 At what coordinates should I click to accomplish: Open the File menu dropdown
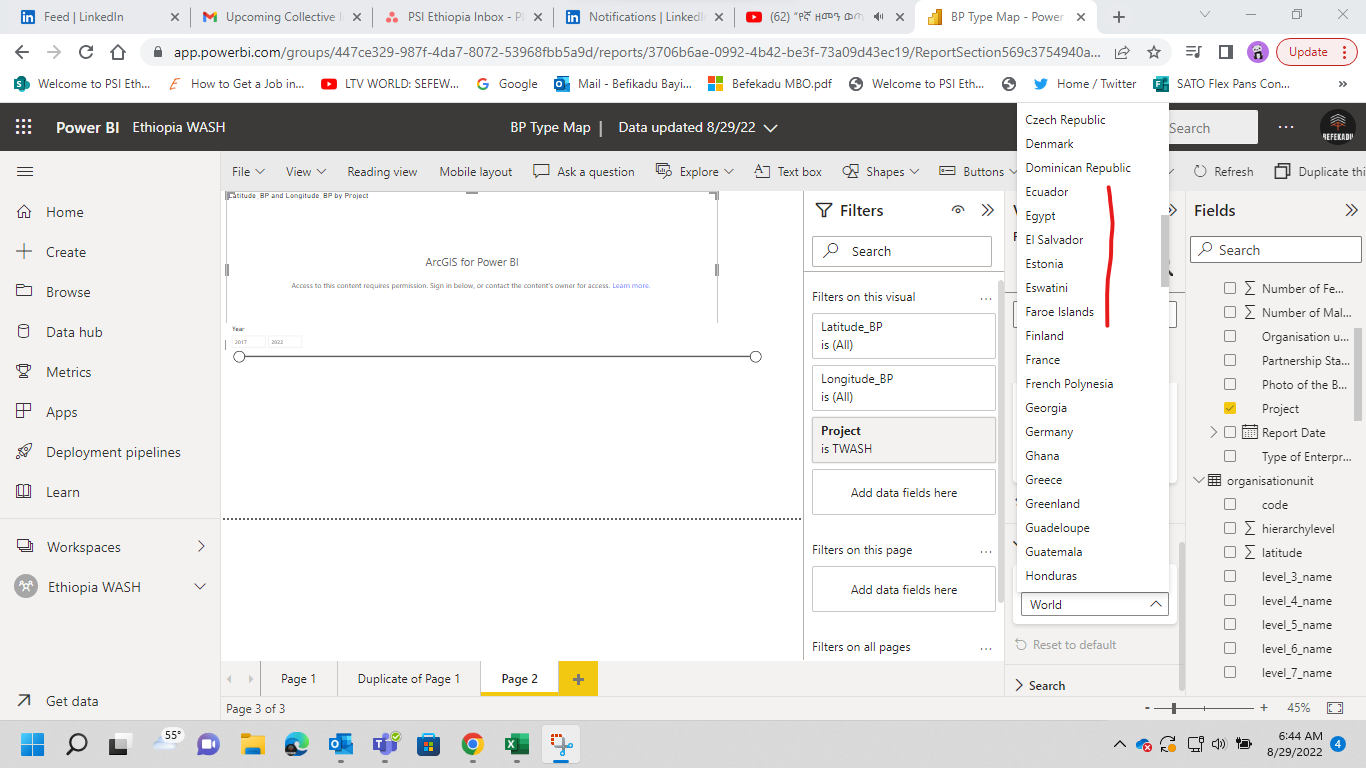(248, 172)
